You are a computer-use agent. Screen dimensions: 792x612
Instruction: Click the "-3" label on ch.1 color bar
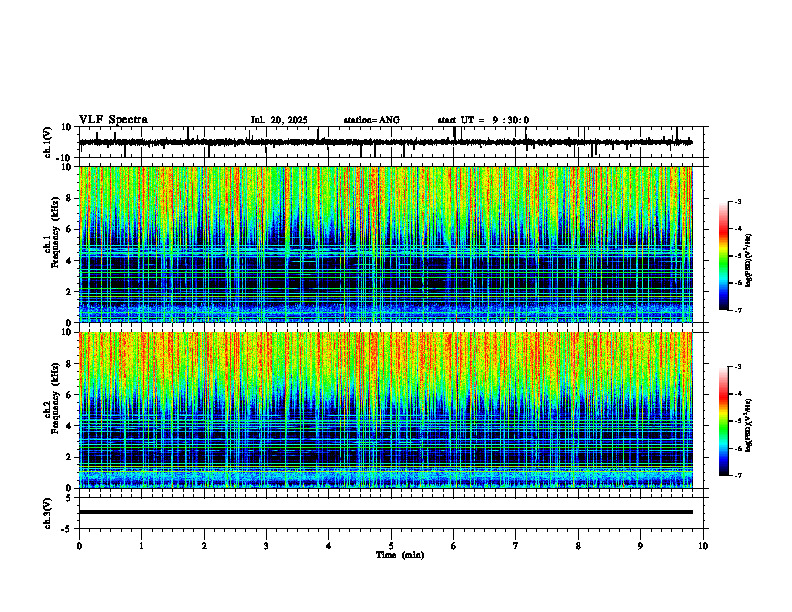pyautogui.click(x=738, y=201)
